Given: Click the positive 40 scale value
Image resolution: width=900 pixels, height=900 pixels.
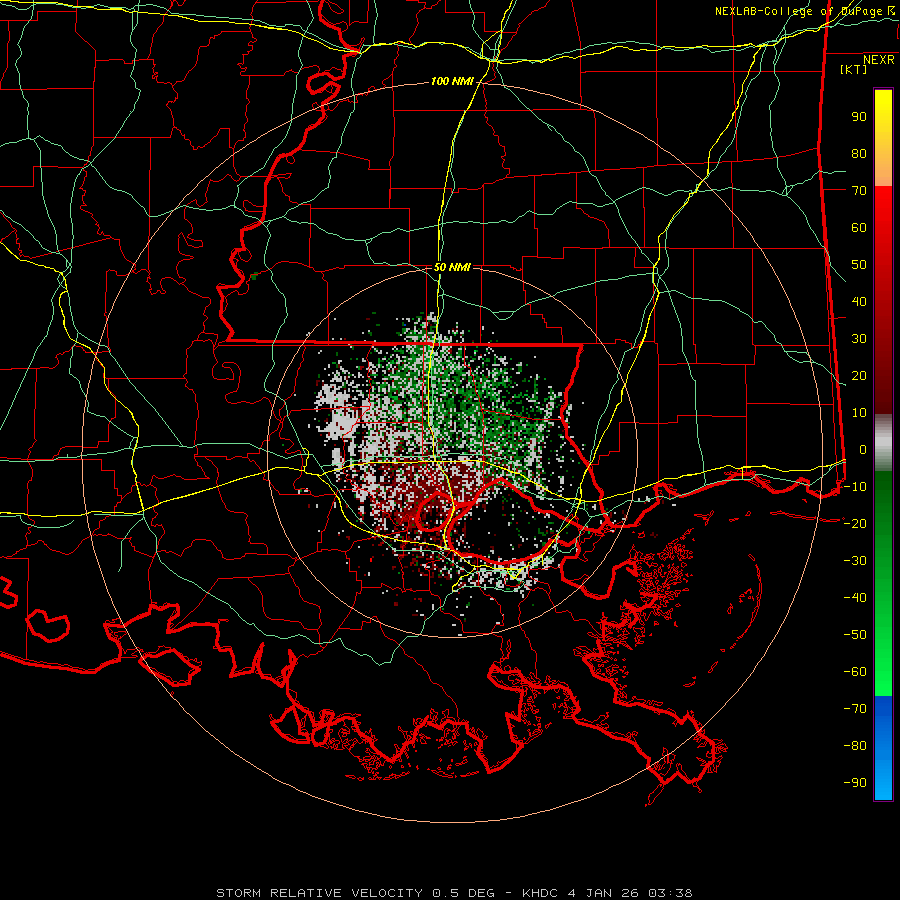Looking at the screenshot, I should 859,301.
